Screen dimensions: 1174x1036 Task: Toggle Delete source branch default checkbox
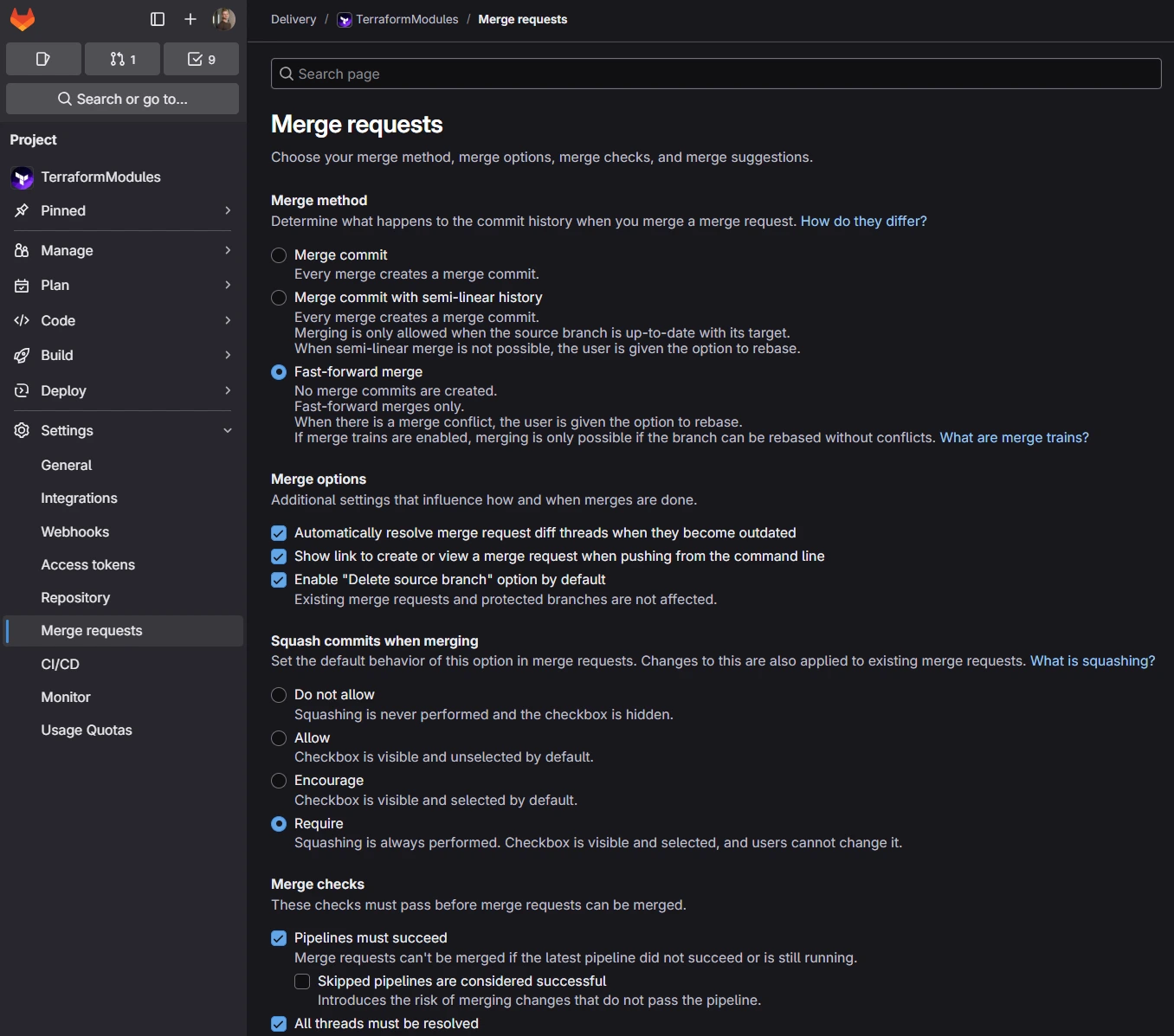tap(279, 580)
